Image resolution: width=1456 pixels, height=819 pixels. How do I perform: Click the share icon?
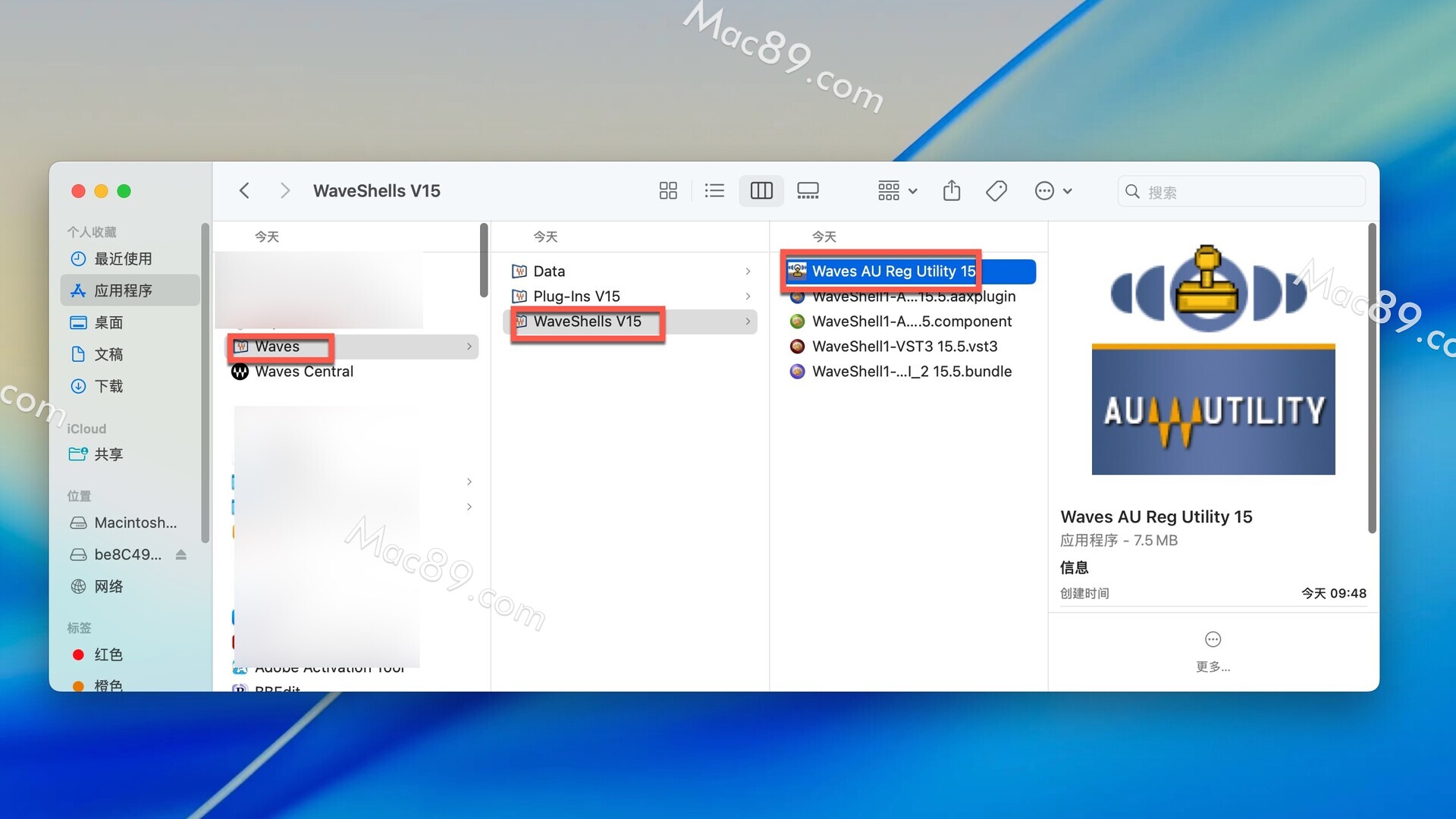pos(951,190)
